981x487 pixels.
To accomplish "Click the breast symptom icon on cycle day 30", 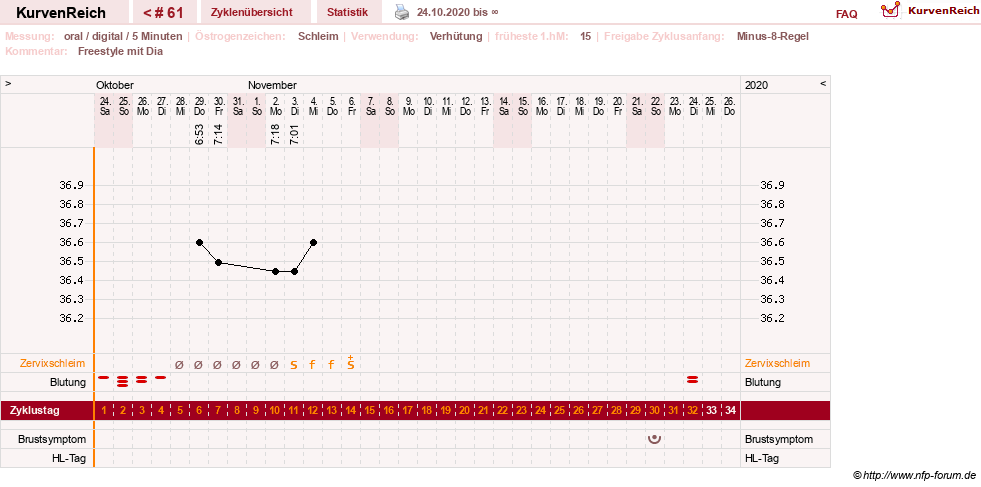I will tap(654, 439).
